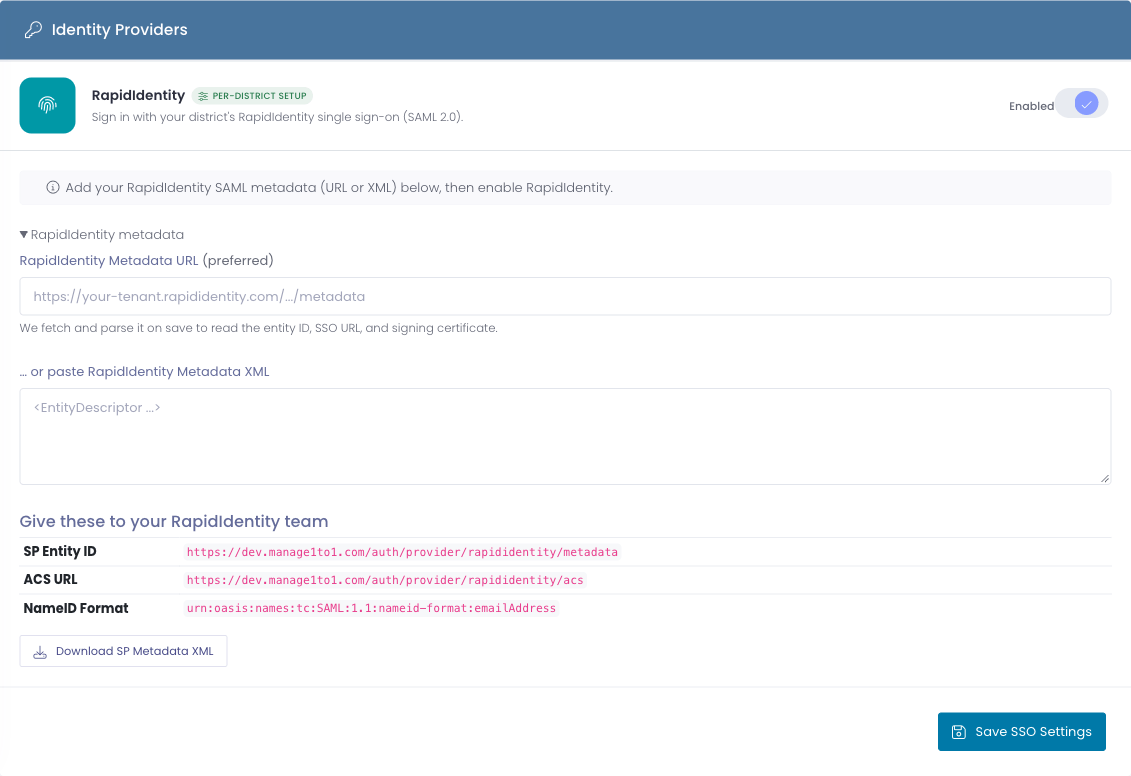Image resolution: width=1131 pixels, height=776 pixels.
Task: Collapse the RapidIdentity metadata section
Action: point(102,234)
